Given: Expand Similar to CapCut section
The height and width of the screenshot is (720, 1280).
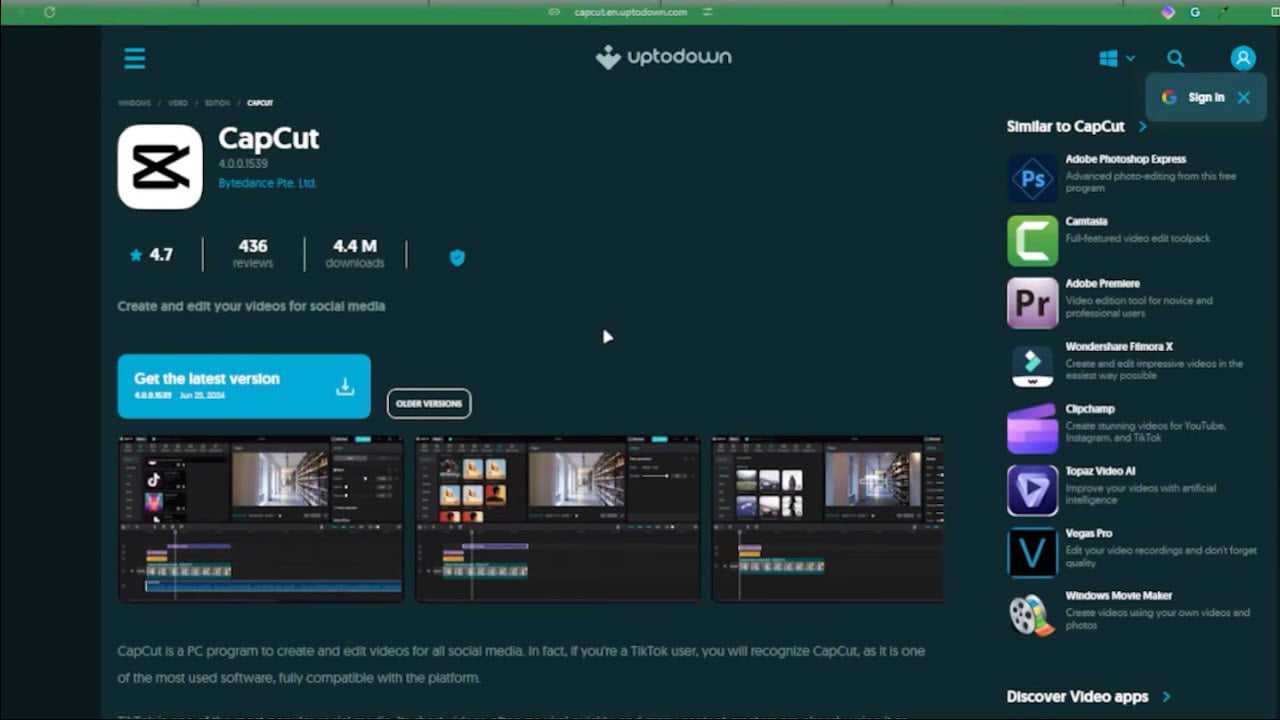Looking at the screenshot, I should [1077, 126].
